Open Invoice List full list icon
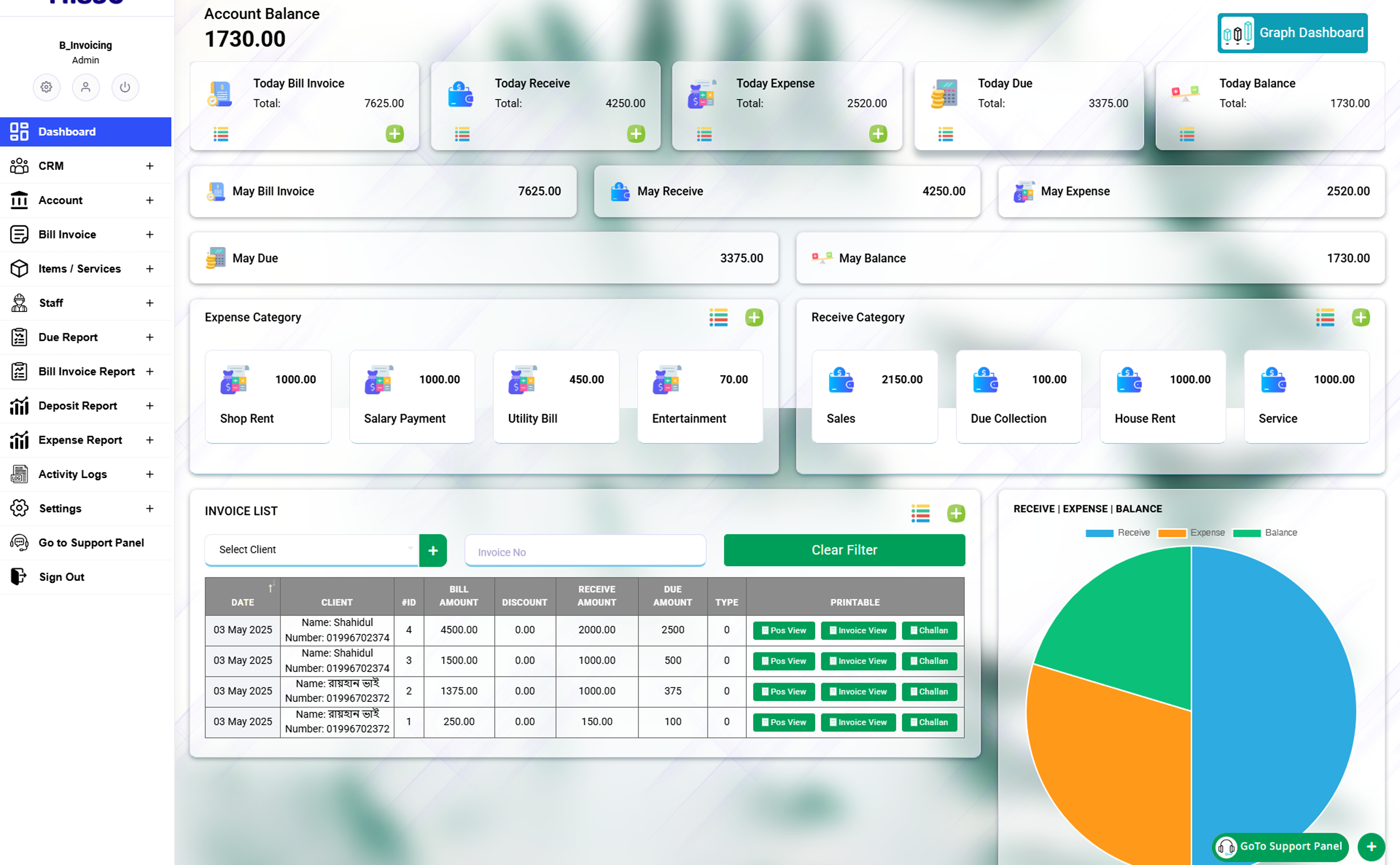This screenshot has width=1400, height=865. pos(920,513)
